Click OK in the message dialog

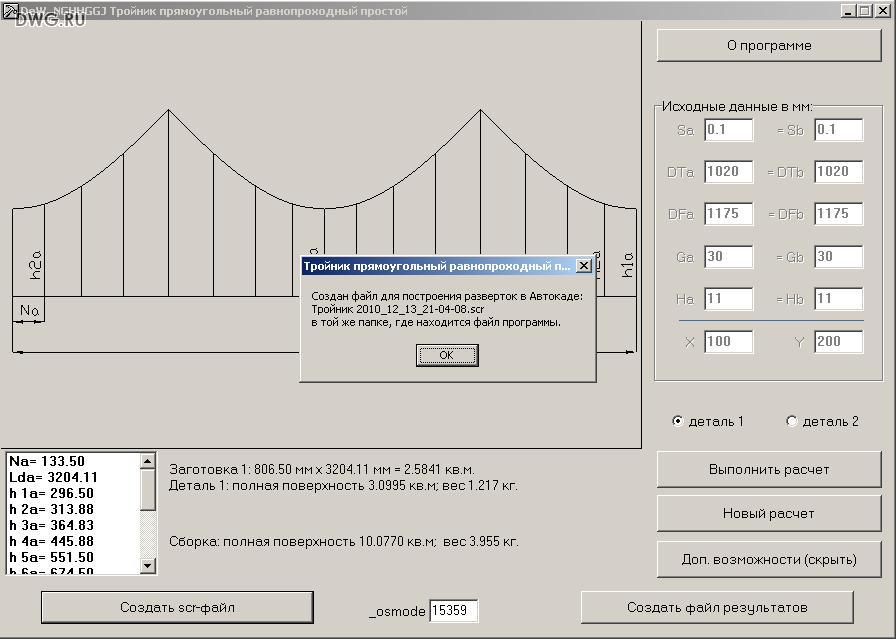tap(447, 355)
